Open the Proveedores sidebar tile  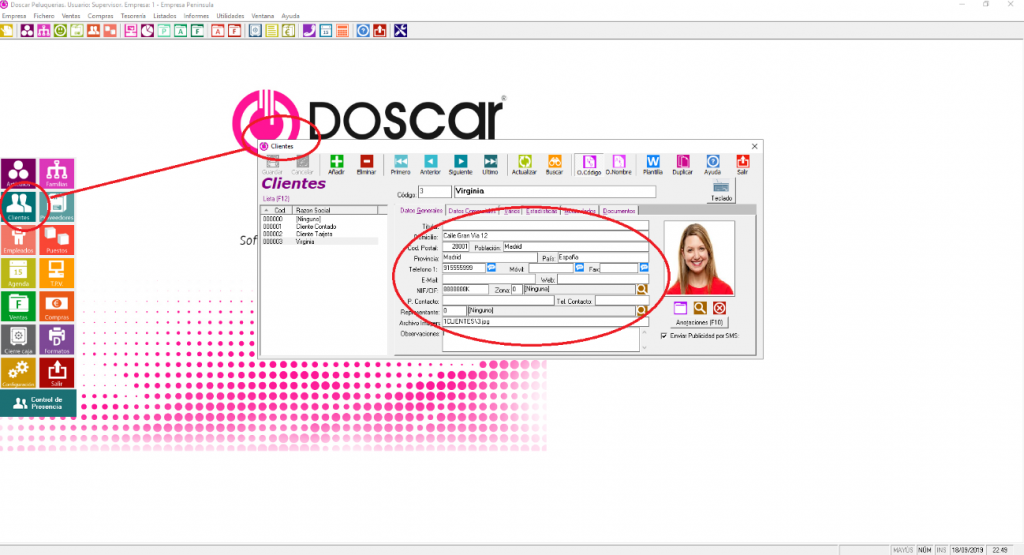(x=57, y=206)
